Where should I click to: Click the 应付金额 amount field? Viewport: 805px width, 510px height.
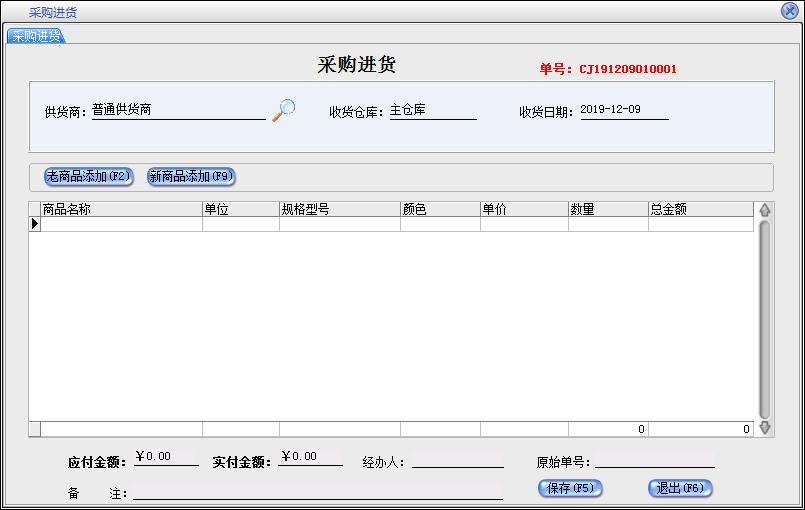166,457
